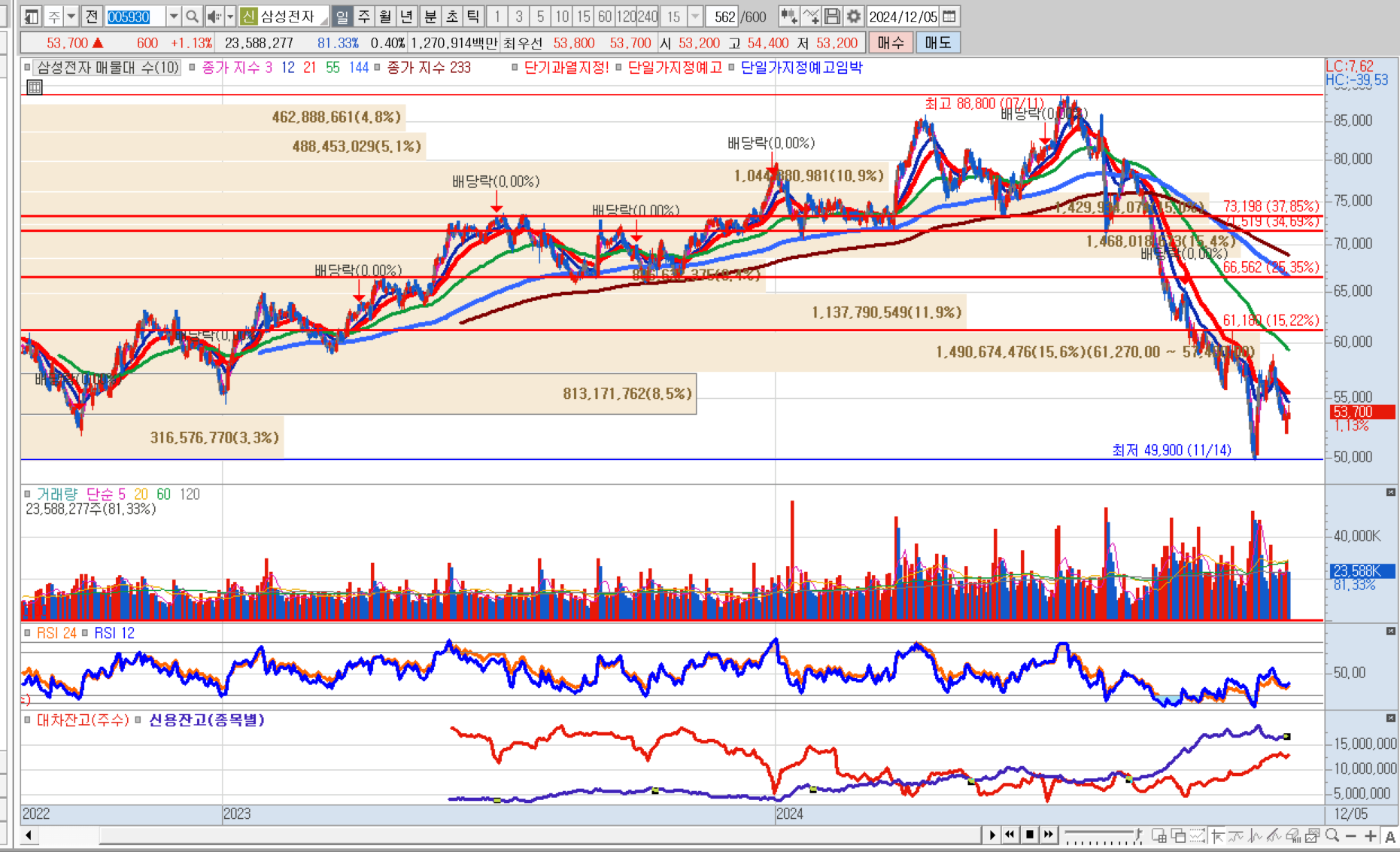Image resolution: width=1400 pixels, height=852 pixels.
Task: Toggle the 거래량 volume indicator checkbox
Action: pyautogui.click(x=28, y=494)
